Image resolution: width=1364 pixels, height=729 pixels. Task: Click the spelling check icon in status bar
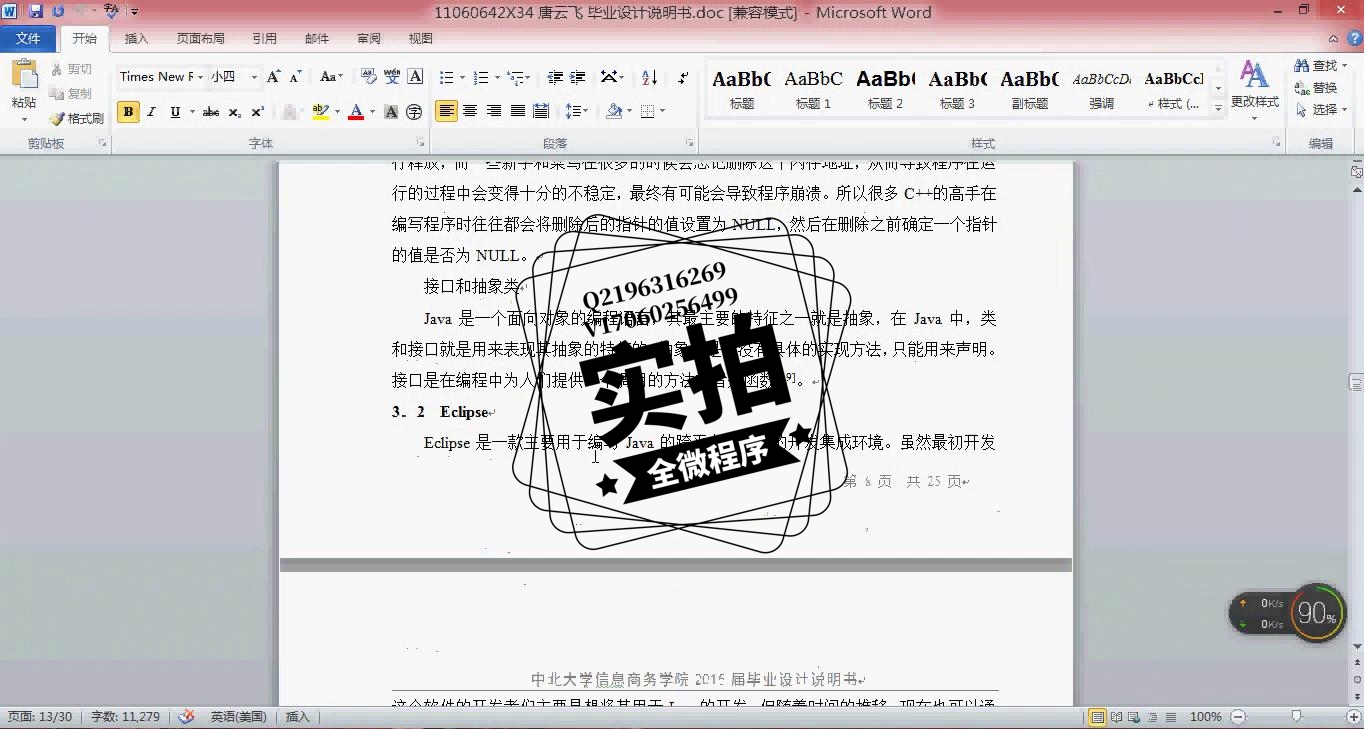tap(186, 716)
